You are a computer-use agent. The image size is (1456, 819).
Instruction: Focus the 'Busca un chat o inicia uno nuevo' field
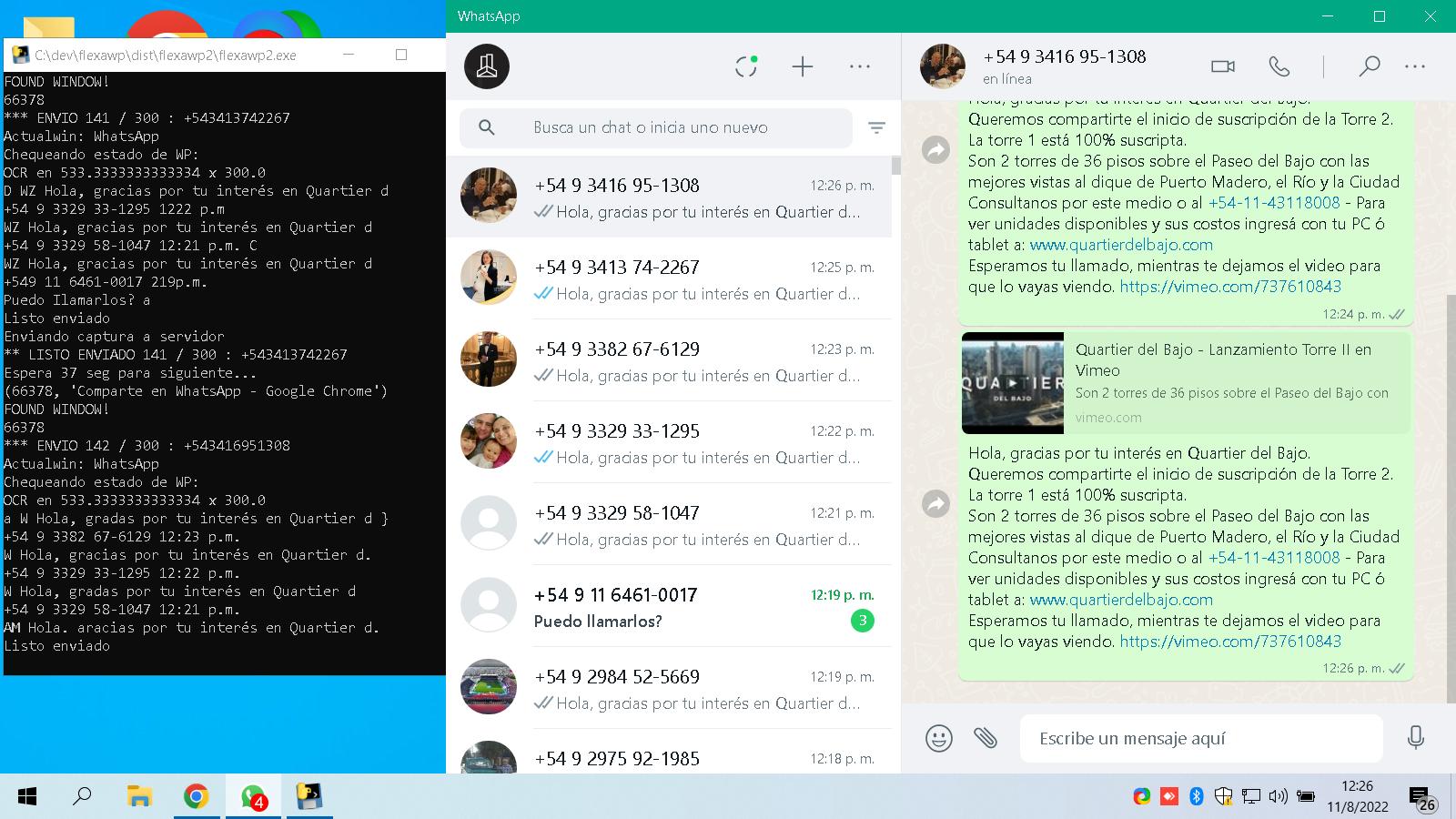click(x=656, y=127)
